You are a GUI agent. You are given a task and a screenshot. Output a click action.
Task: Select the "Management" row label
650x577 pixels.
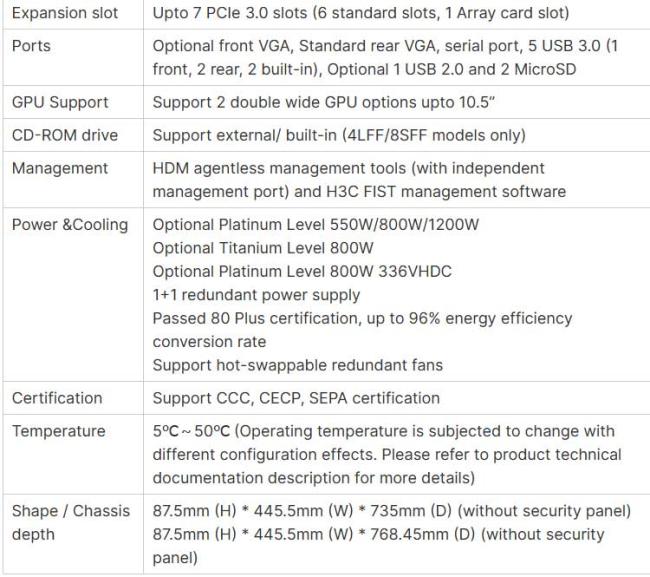60,168
